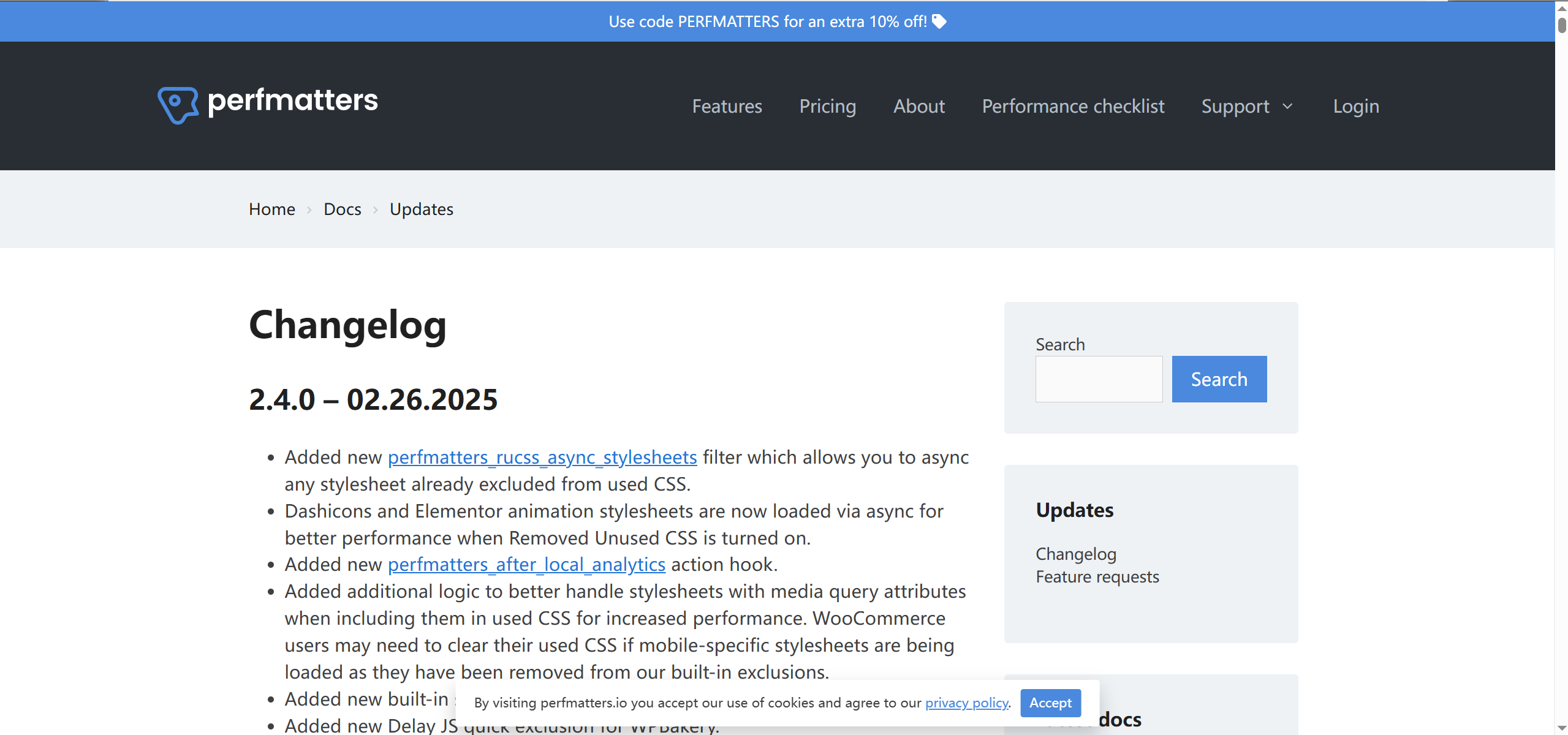The width and height of the screenshot is (1568, 735).
Task: Open Docs from the breadcrumb trail
Action: tap(342, 209)
